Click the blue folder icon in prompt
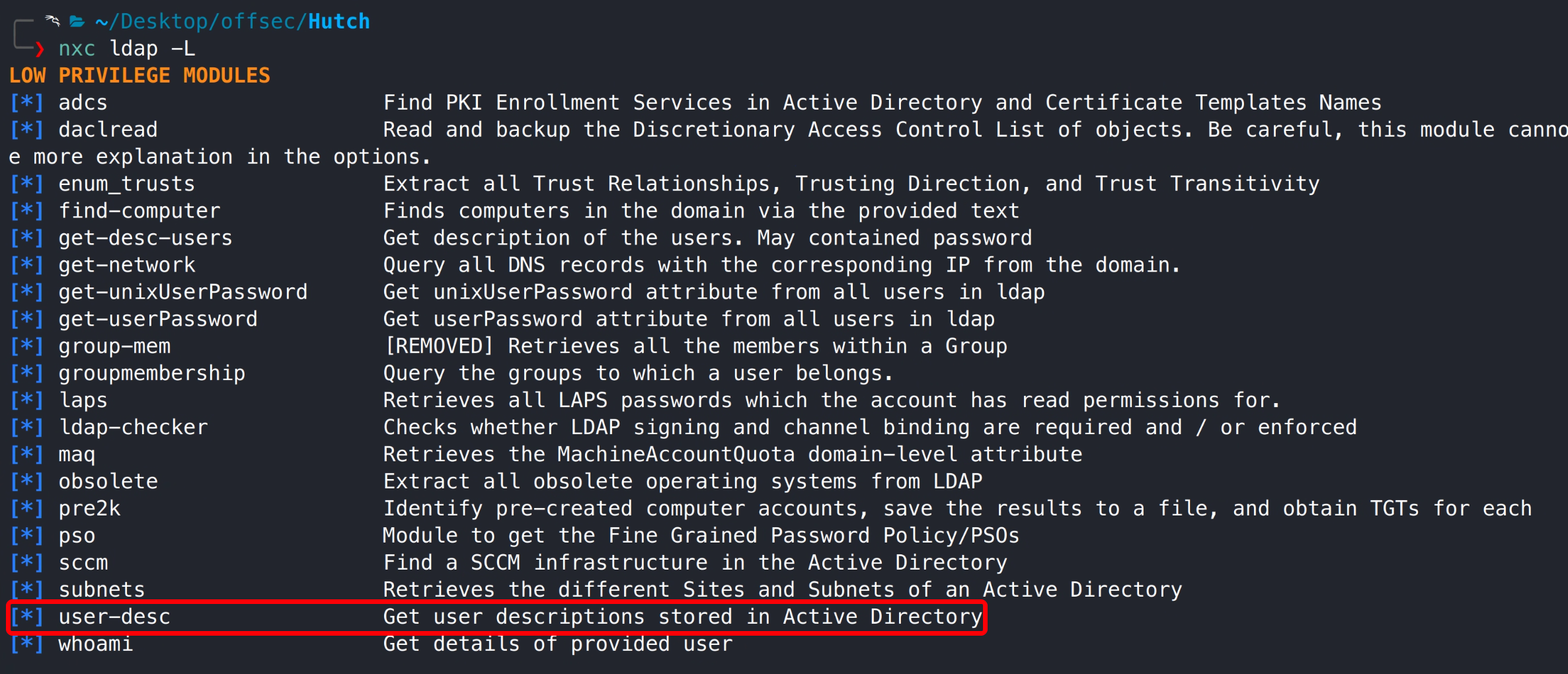The height and width of the screenshot is (674, 1568). [x=77, y=22]
